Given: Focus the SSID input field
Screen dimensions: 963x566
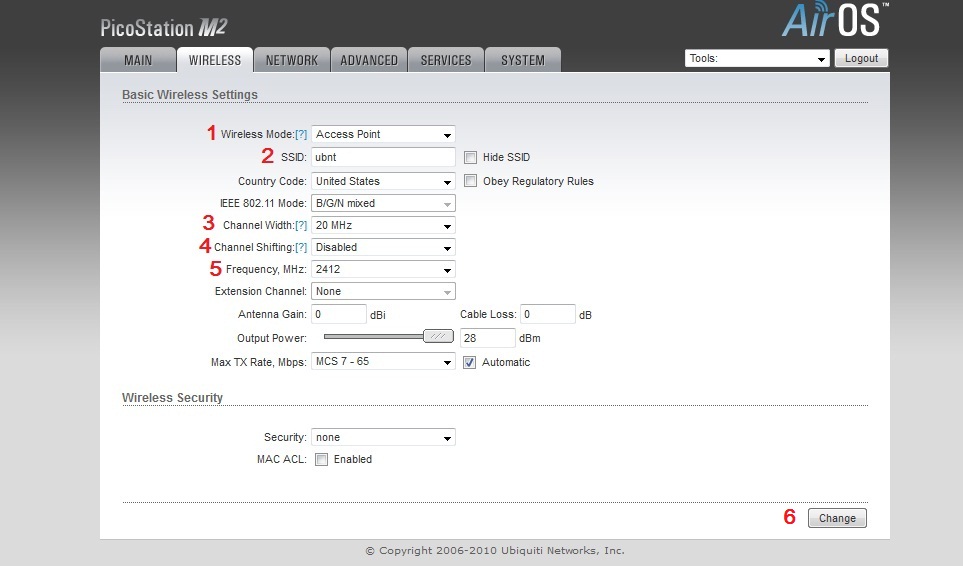Looking at the screenshot, I should pos(383,157).
